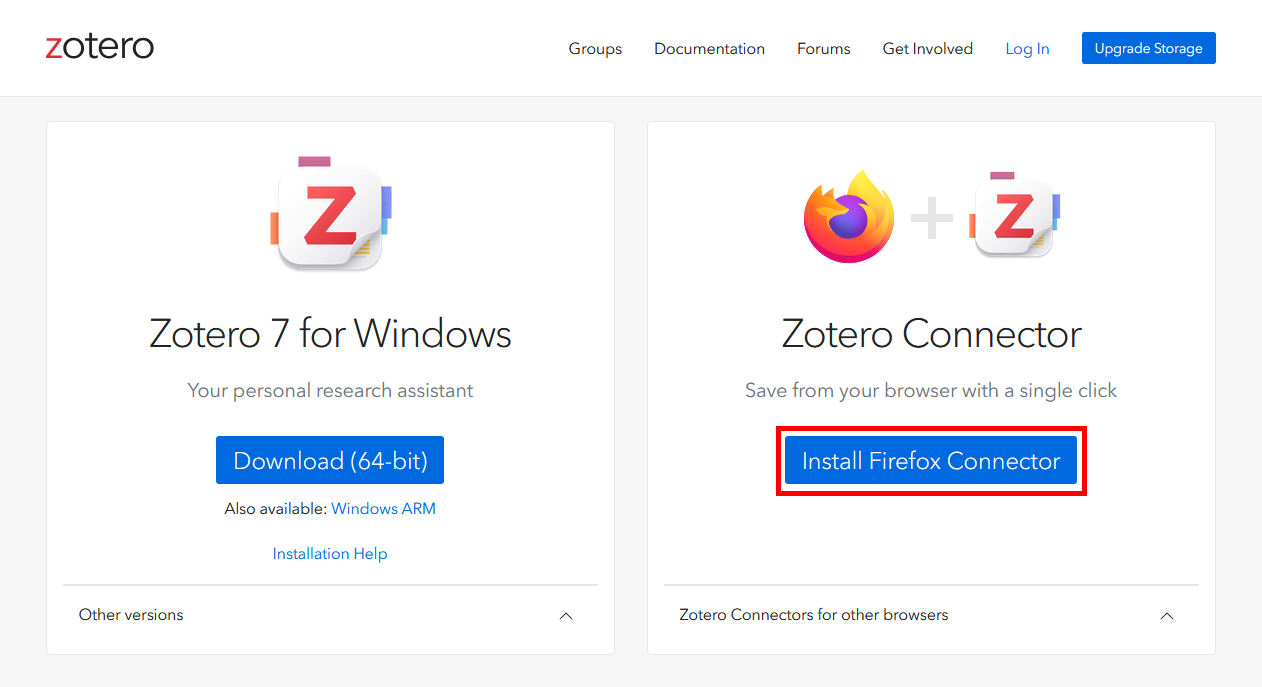Click the "Zotero Connector" heading

point(931,333)
